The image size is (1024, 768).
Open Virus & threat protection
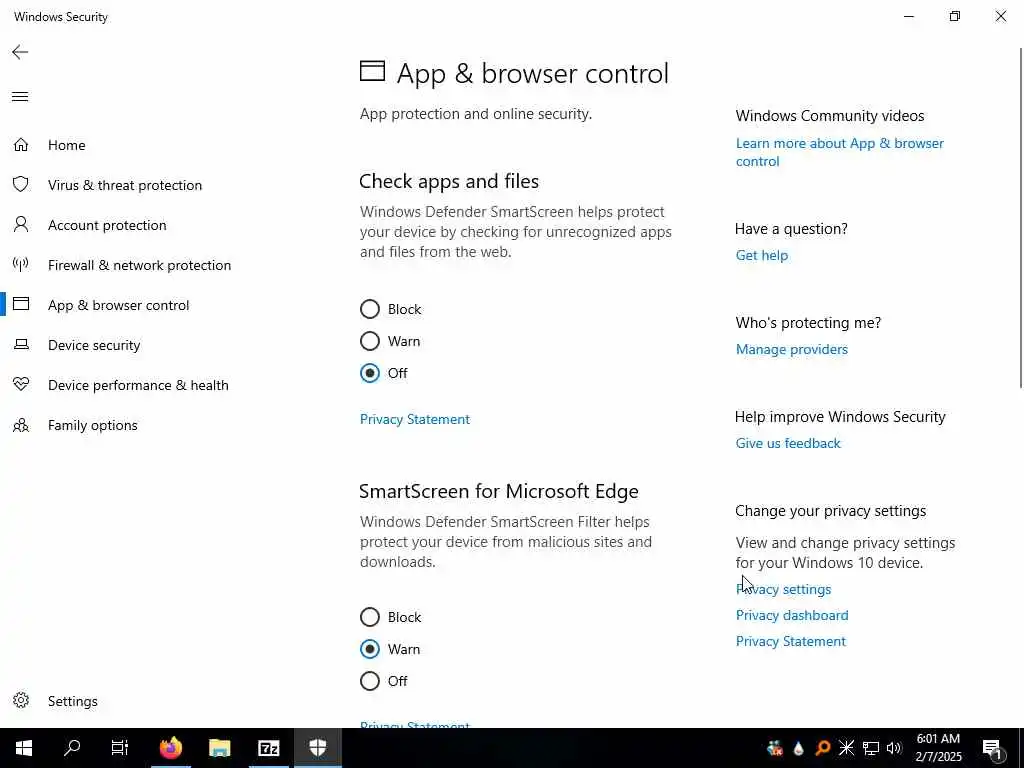click(x=125, y=185)
